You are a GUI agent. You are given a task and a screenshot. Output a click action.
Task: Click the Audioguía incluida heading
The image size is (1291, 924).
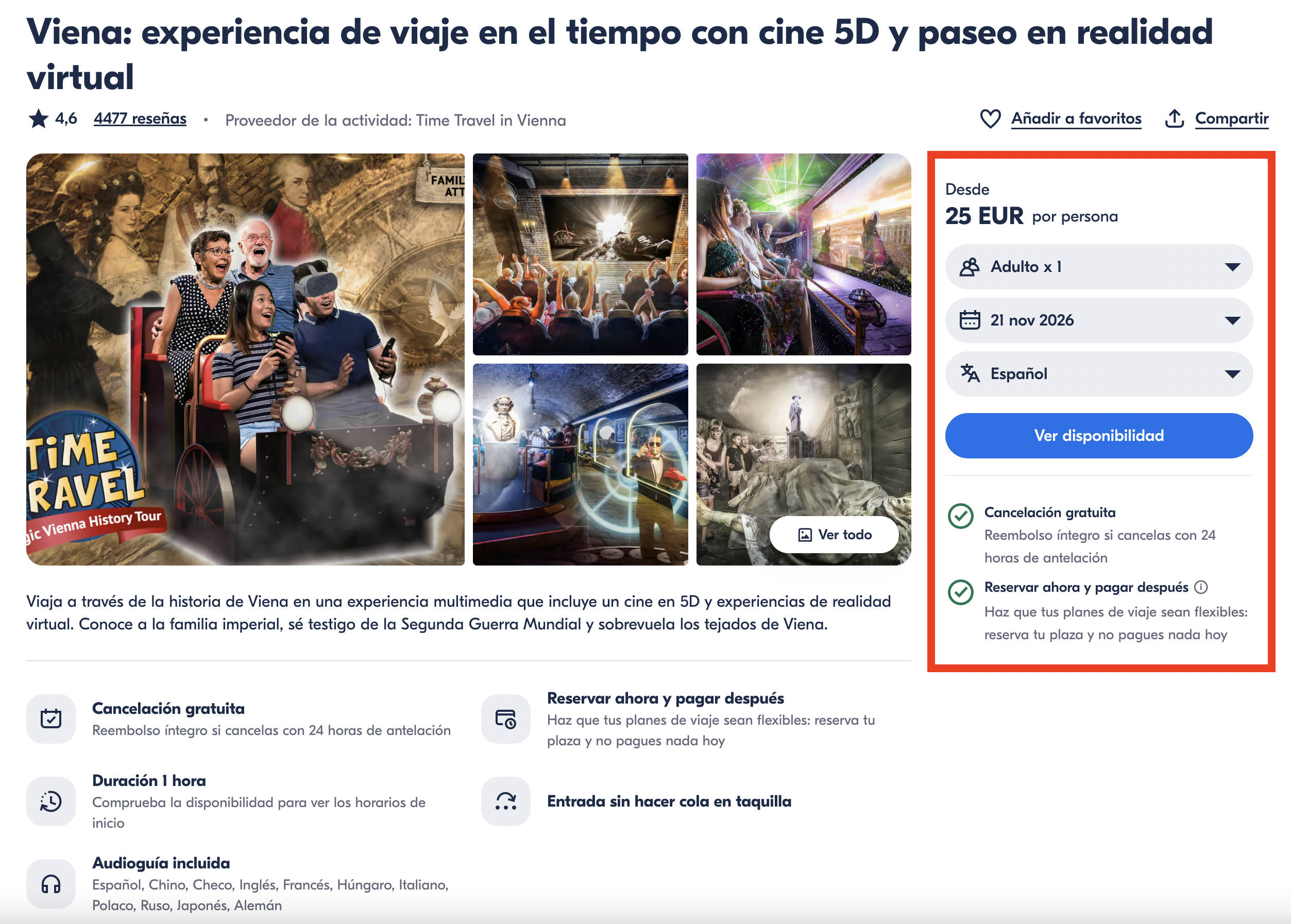161,863
